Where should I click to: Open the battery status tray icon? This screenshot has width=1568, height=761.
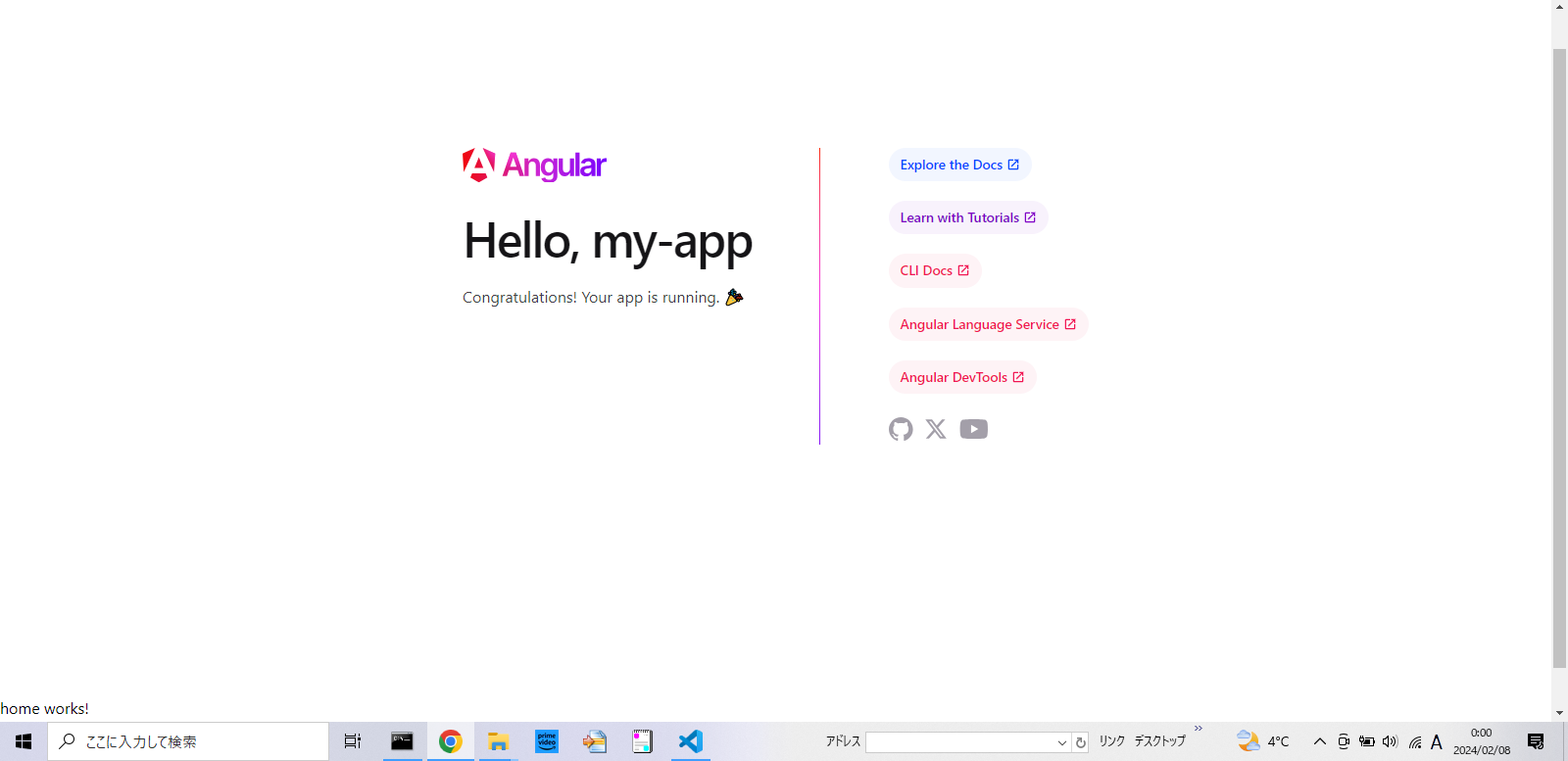pos(1366,741)
